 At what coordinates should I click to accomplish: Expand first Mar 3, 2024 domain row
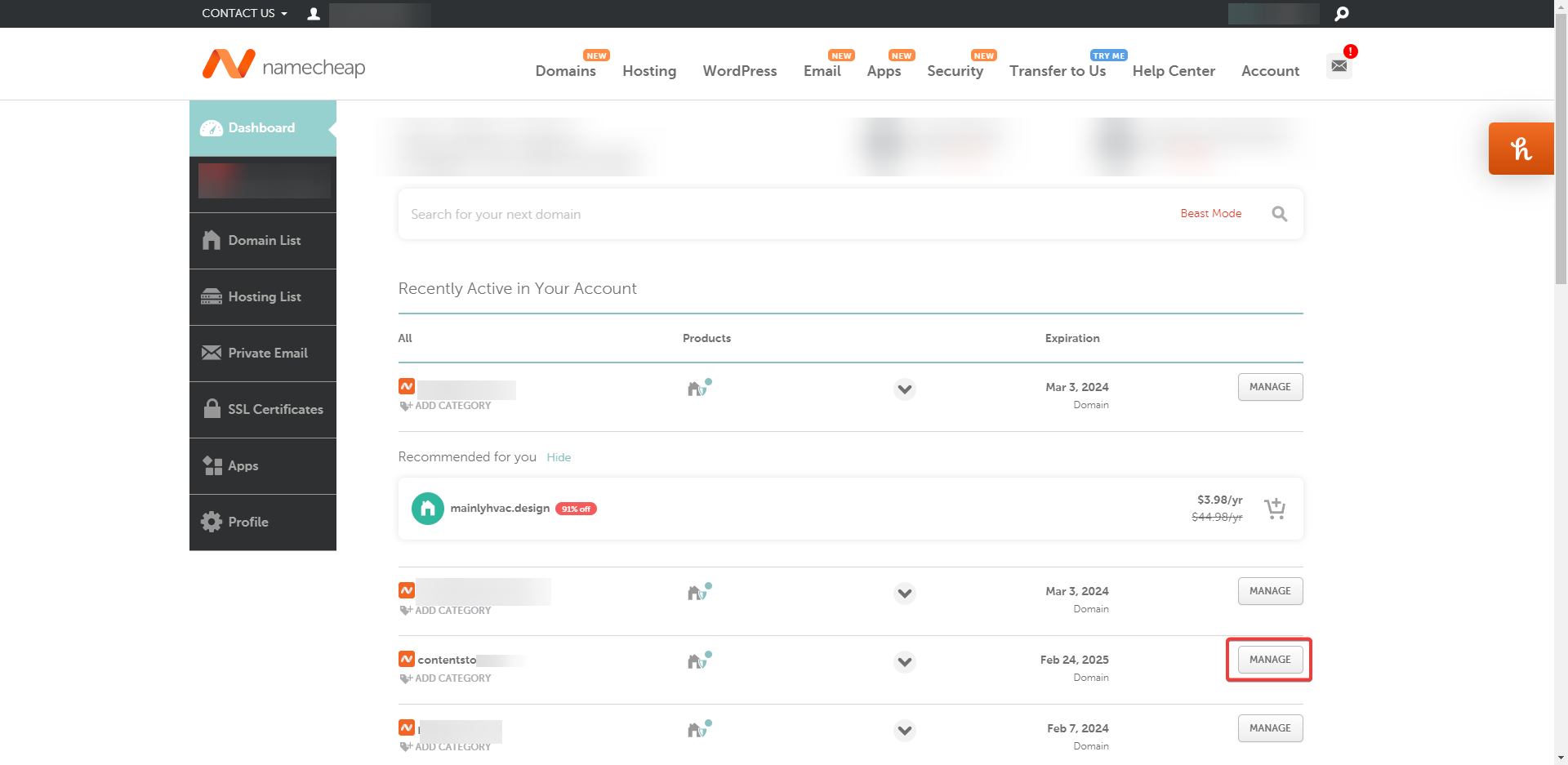(904, 389)
